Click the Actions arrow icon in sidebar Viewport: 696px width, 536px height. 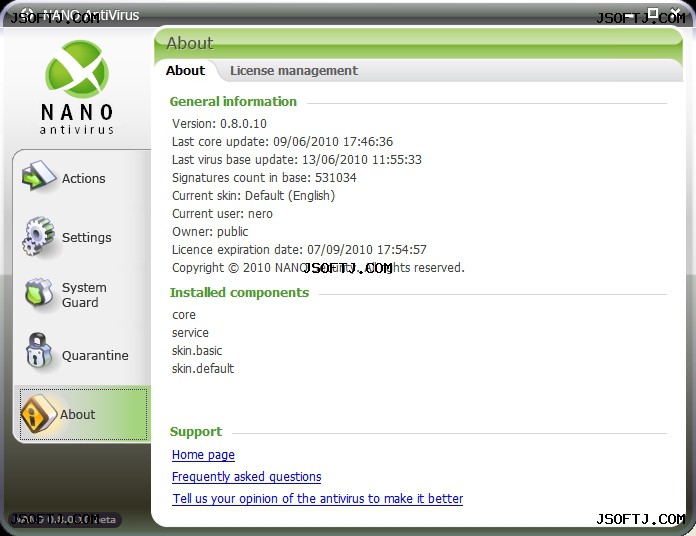pos(39,176)
